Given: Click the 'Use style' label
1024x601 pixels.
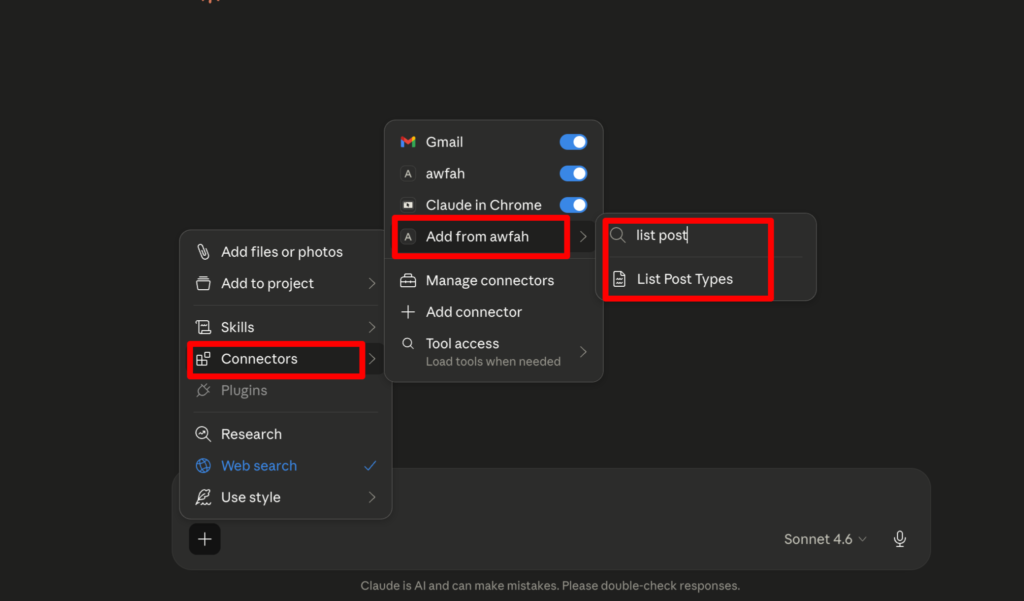Looking at the screenshot, I should pyautogui.click(x=251, y=497).
